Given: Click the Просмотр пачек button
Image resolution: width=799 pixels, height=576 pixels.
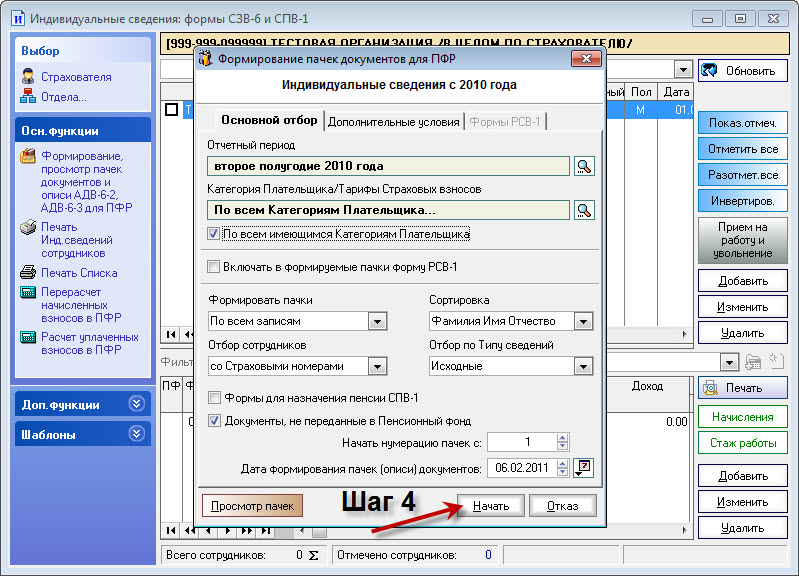Looking at the screenshot, I should pyautogui.click(x=252, y=506).
